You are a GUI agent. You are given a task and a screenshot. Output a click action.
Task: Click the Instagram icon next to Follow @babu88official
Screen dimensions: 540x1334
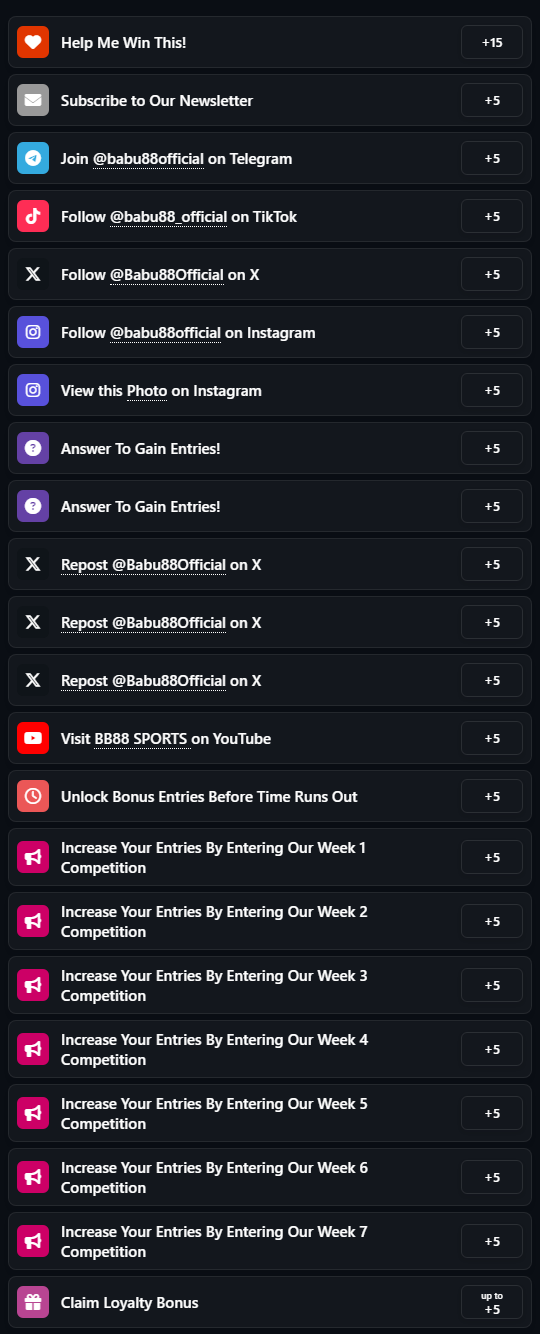(33, 332)
